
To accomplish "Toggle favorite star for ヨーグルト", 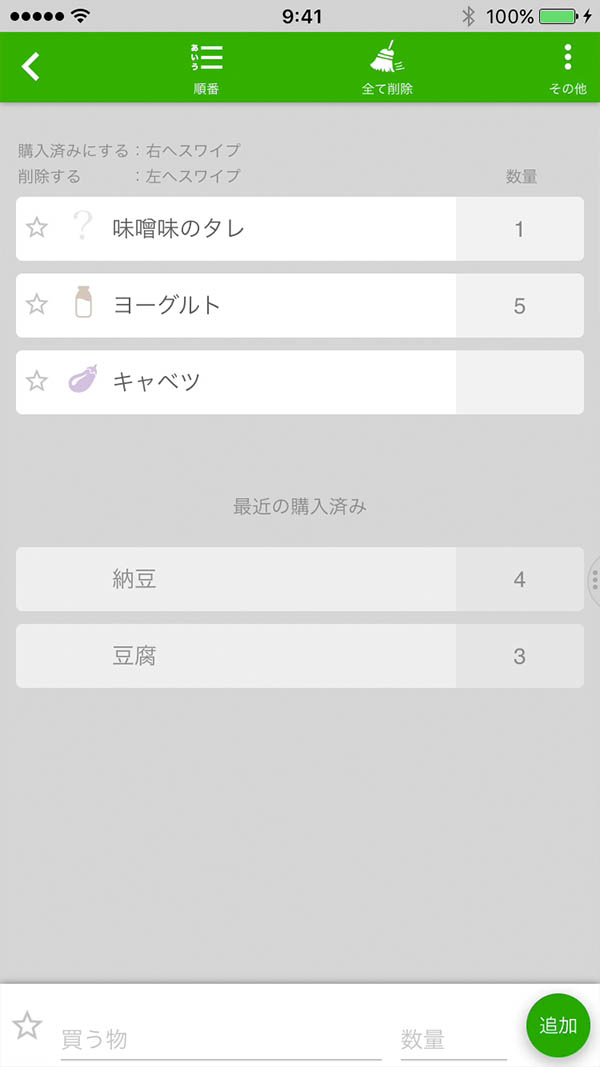I will click(37, 304).
